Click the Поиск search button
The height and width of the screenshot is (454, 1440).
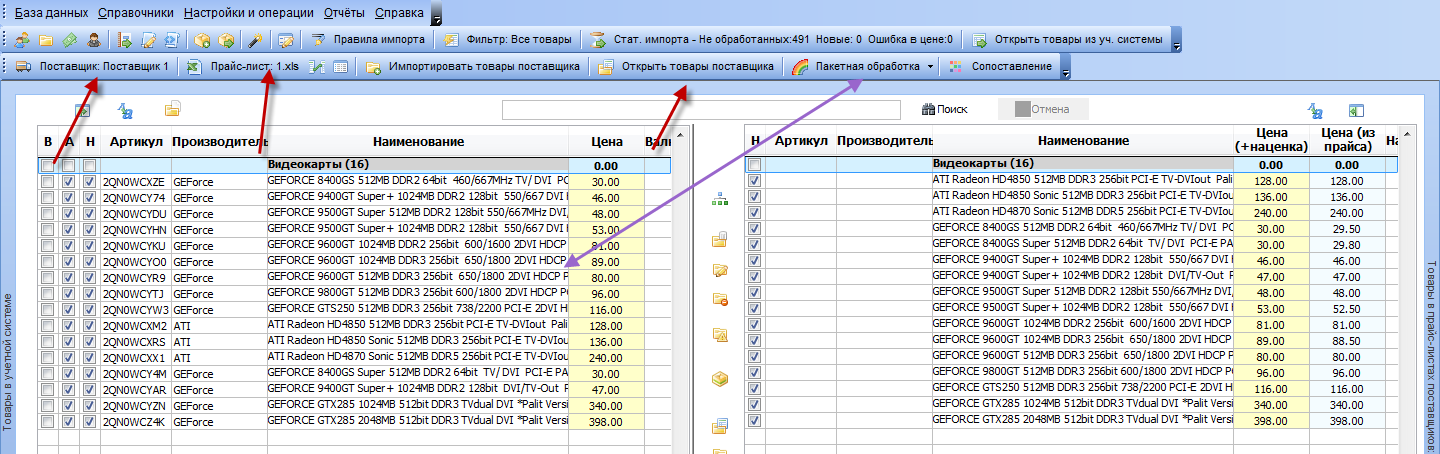944,109
